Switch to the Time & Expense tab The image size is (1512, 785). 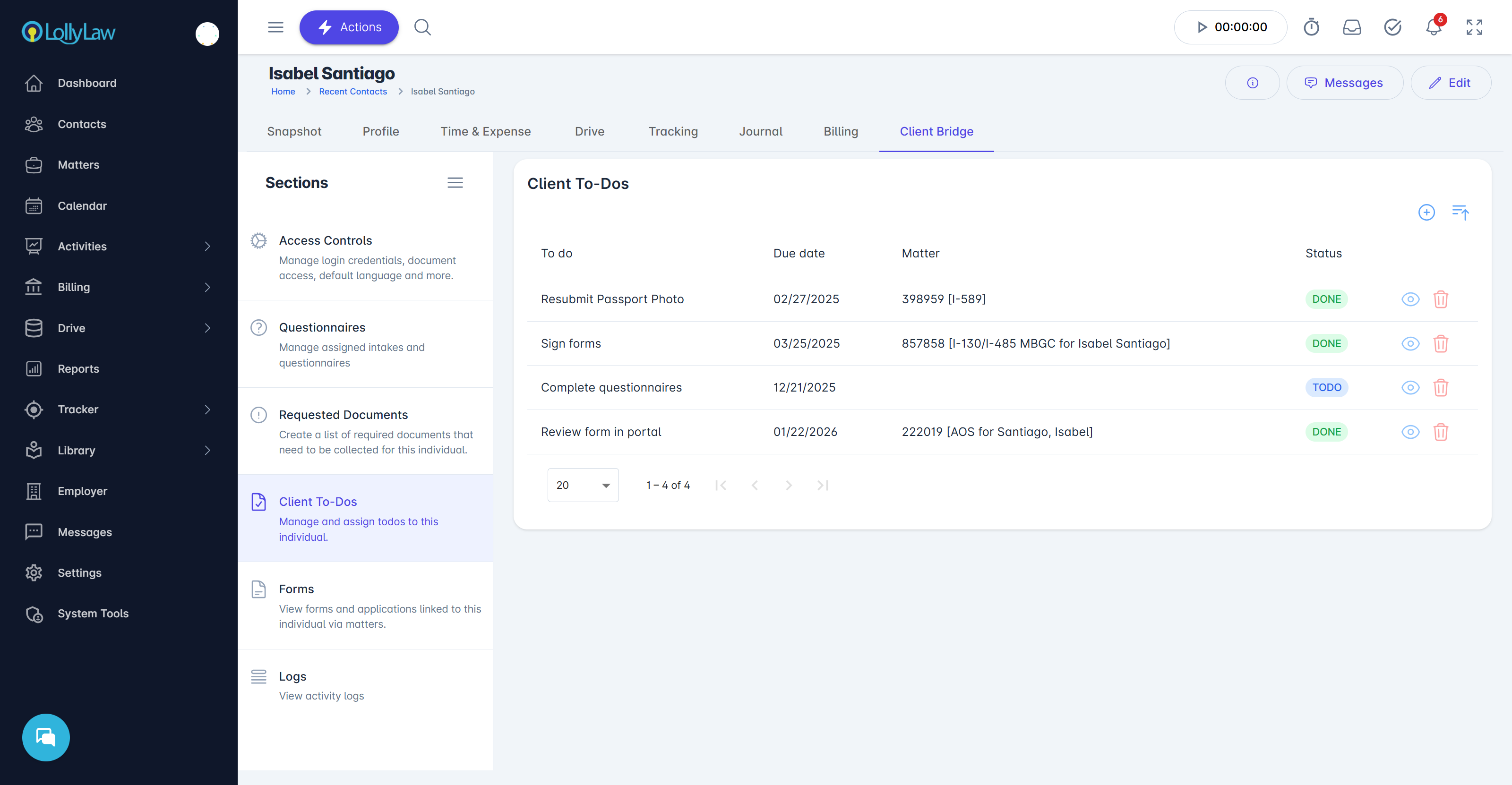tap(485, 131)
